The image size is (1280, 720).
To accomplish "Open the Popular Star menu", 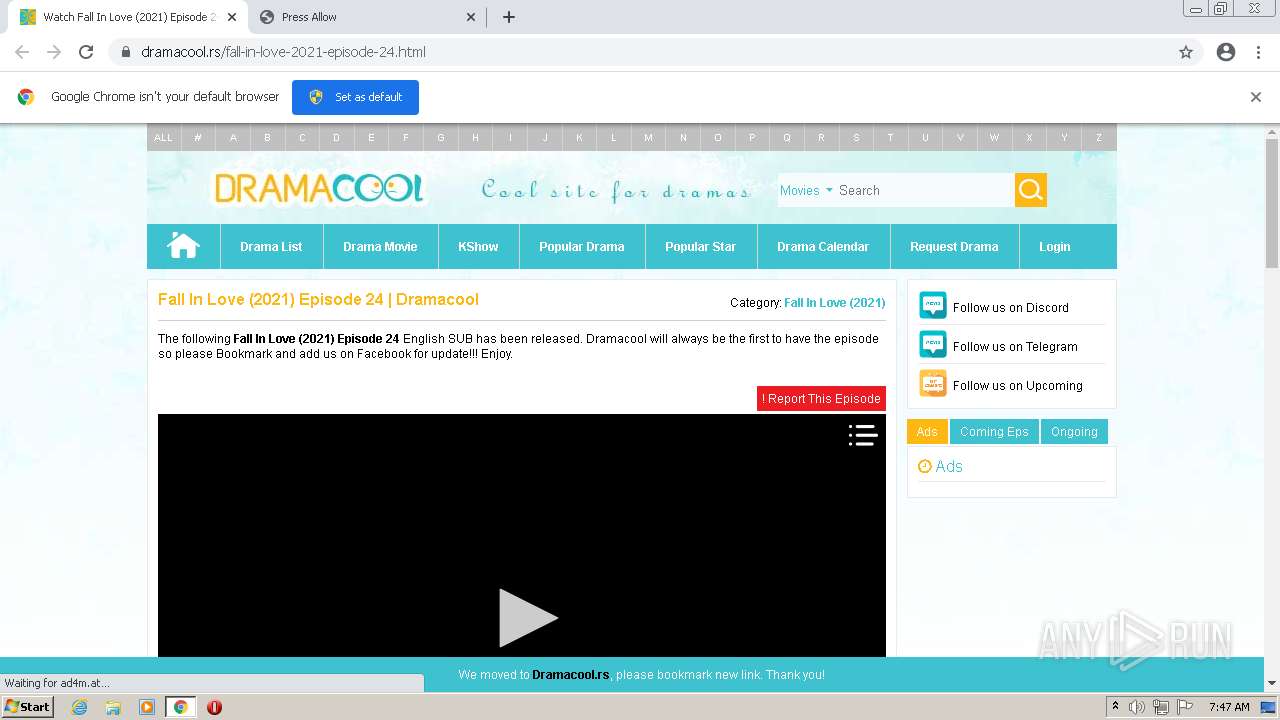I will 700,246.
